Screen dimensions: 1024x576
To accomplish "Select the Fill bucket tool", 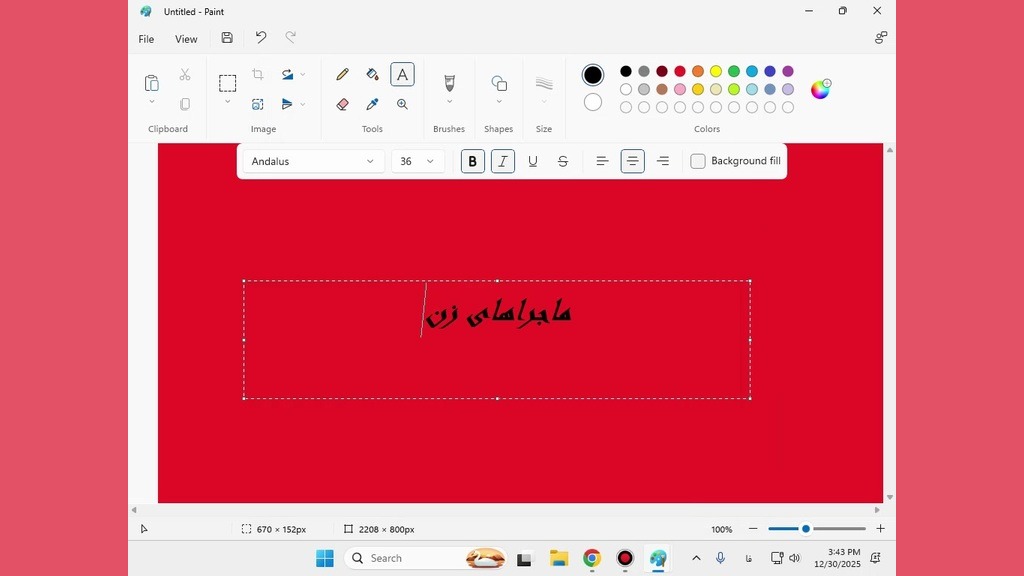I will click(x=372, y=74).
